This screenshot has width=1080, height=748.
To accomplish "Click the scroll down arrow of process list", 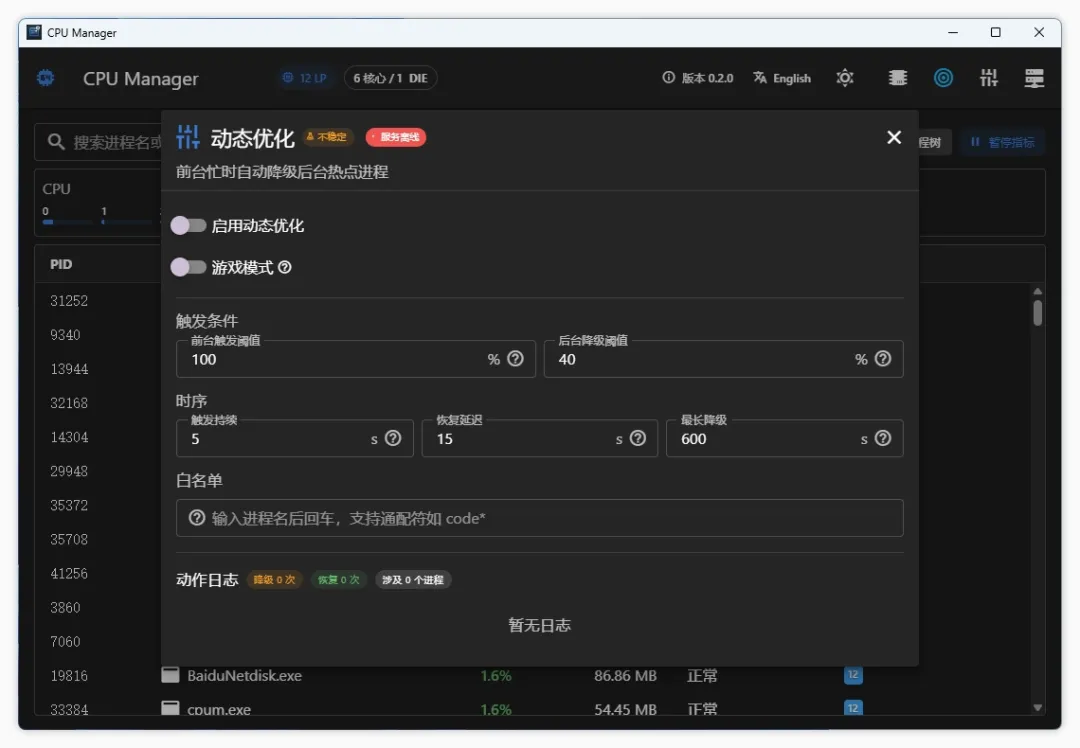I will (x=1037, y=707).
